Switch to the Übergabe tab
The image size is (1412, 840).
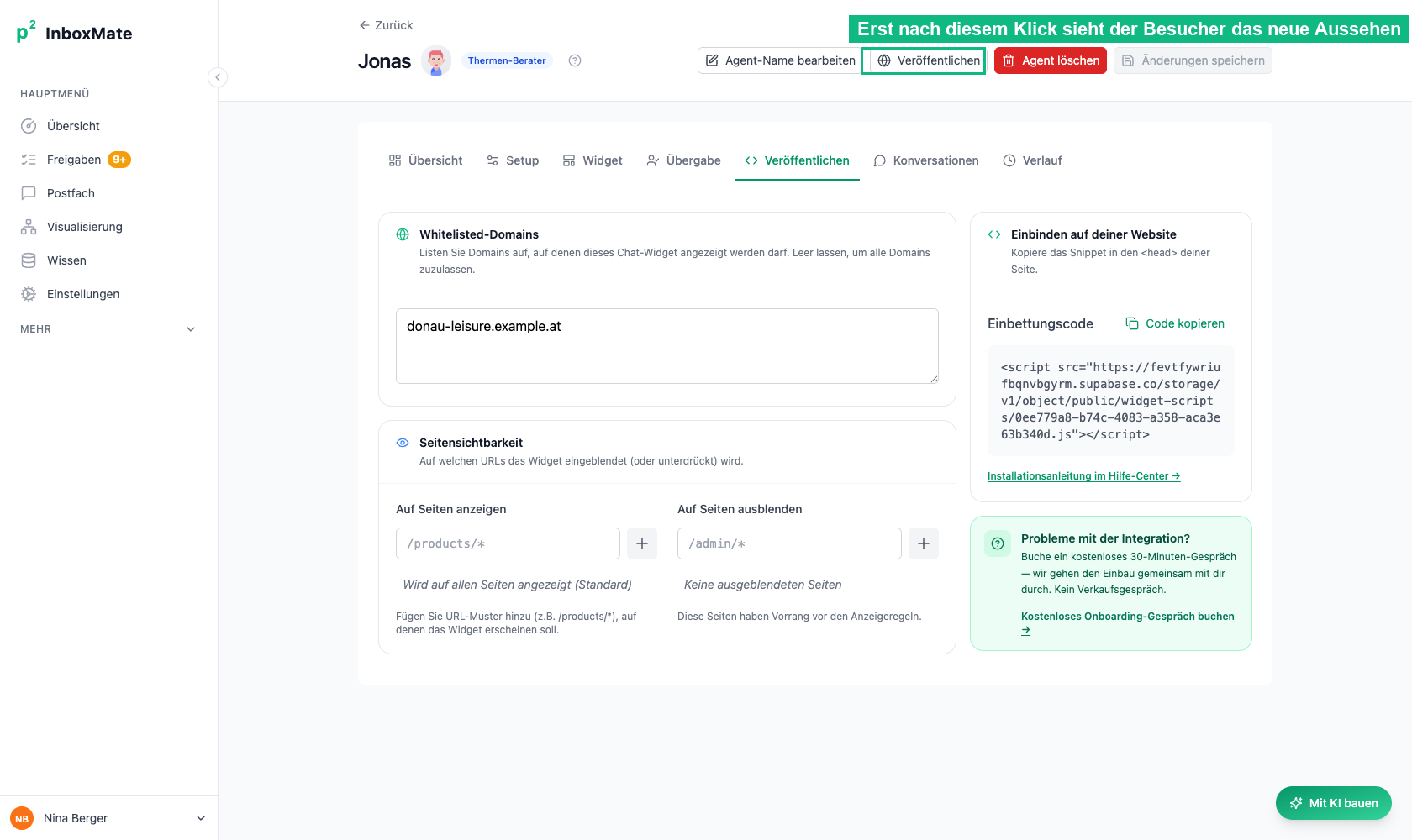pyautogui.click(x=683, y=160)
